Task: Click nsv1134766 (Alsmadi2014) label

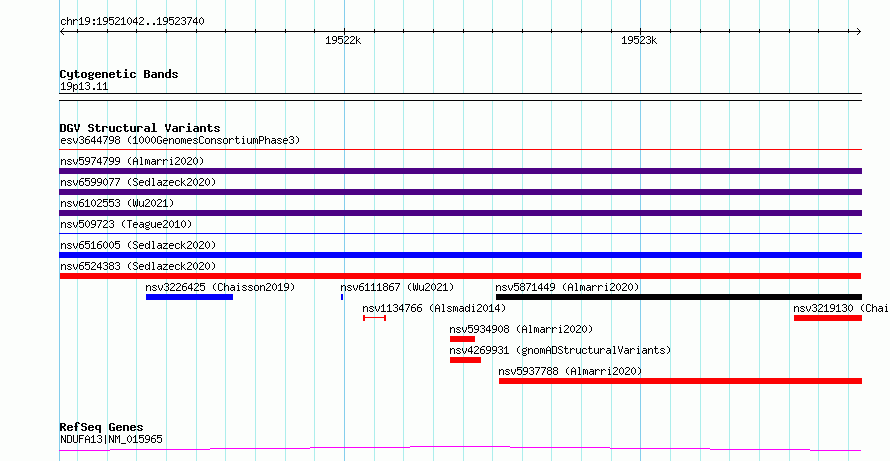Action: pyautogui.click(x=434, y=308)
